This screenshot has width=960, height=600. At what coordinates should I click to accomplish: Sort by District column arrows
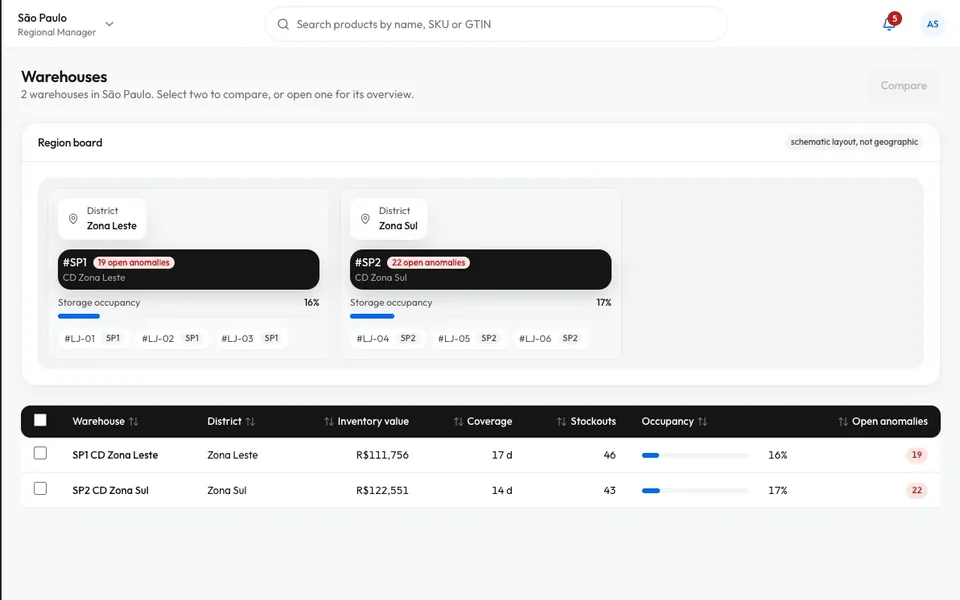point(250,421)
